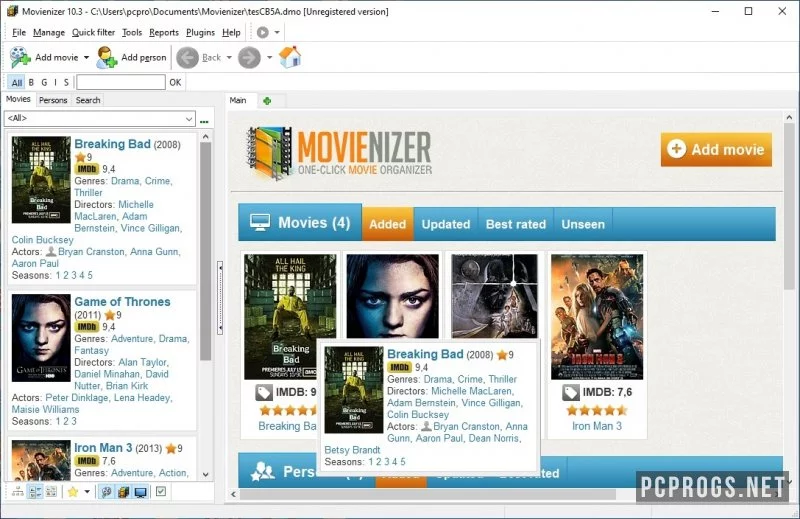The width and height of the screenshot is (800, 519).
Task: Select the Best rated movies tab
Action: point(516,224)
